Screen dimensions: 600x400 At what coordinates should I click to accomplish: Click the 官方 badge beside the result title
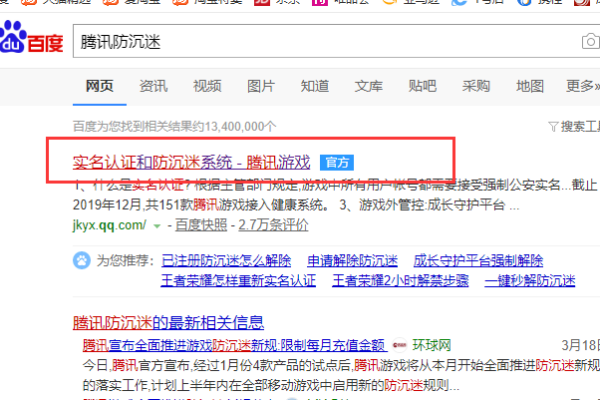coord(337,162)
